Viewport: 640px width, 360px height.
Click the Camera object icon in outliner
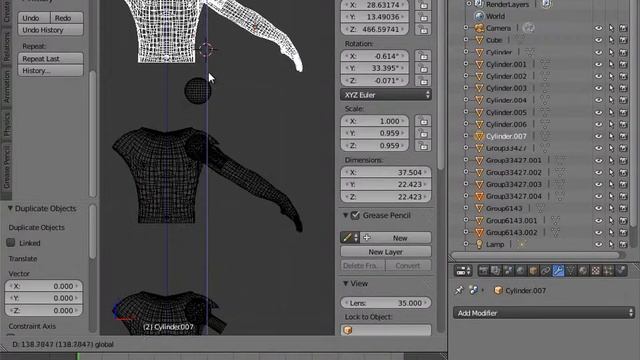[x=479, y=28]
